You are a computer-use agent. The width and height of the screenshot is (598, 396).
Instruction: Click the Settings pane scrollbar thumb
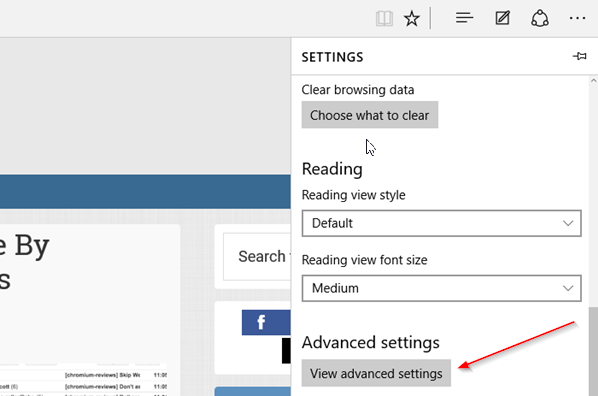tap(593, 351)
